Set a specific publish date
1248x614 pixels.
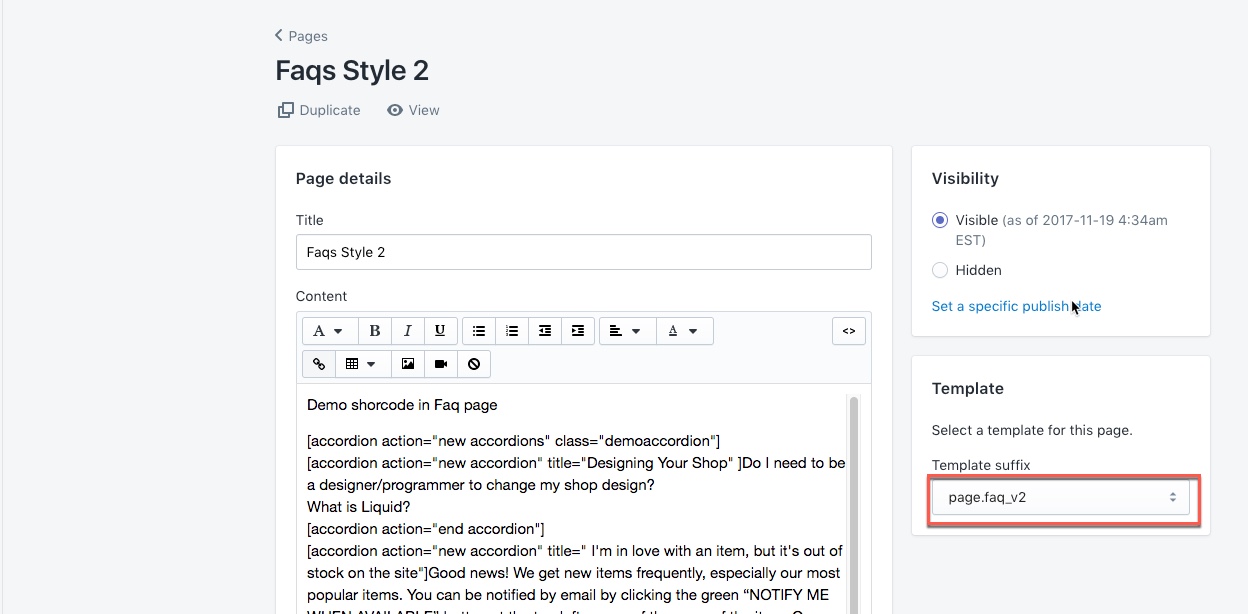(1016, 306)
